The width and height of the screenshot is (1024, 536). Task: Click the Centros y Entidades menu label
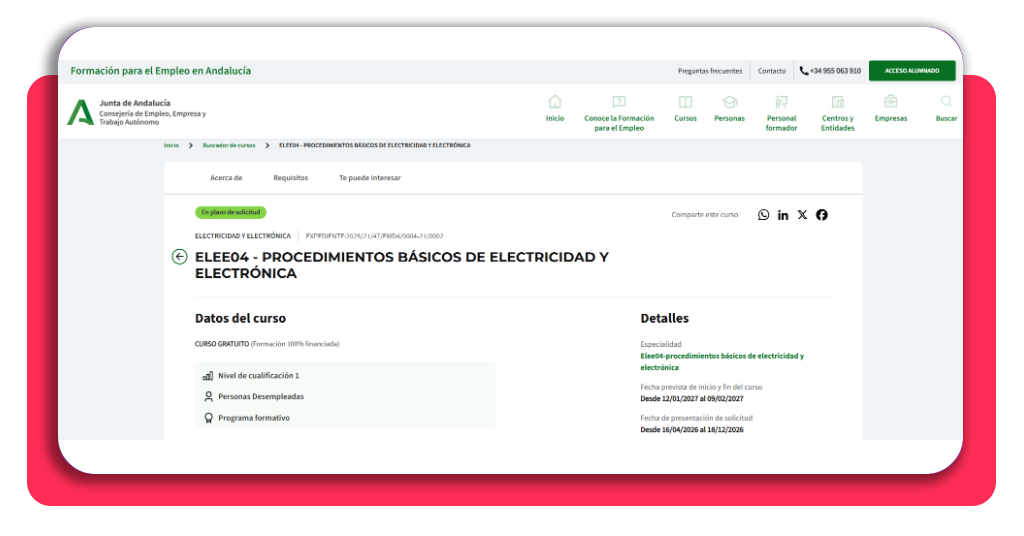837,123
